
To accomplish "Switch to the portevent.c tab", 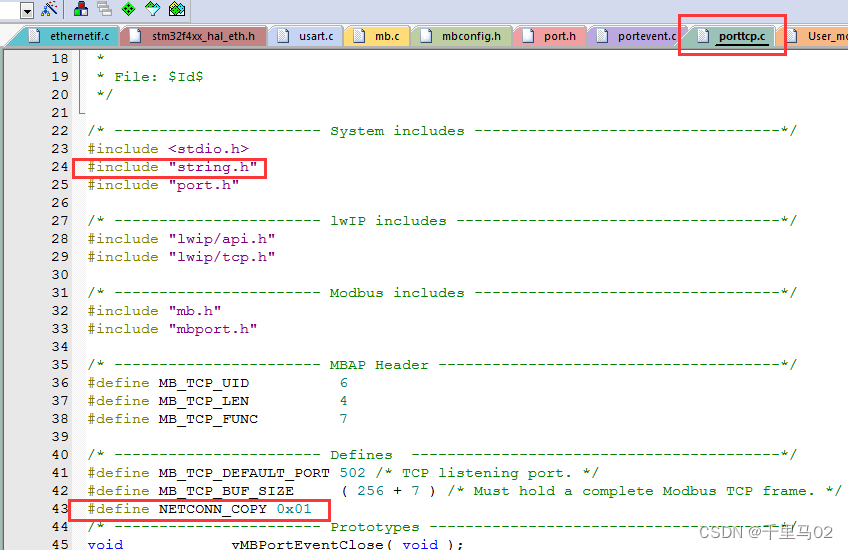I will click(x=637, y=36).
